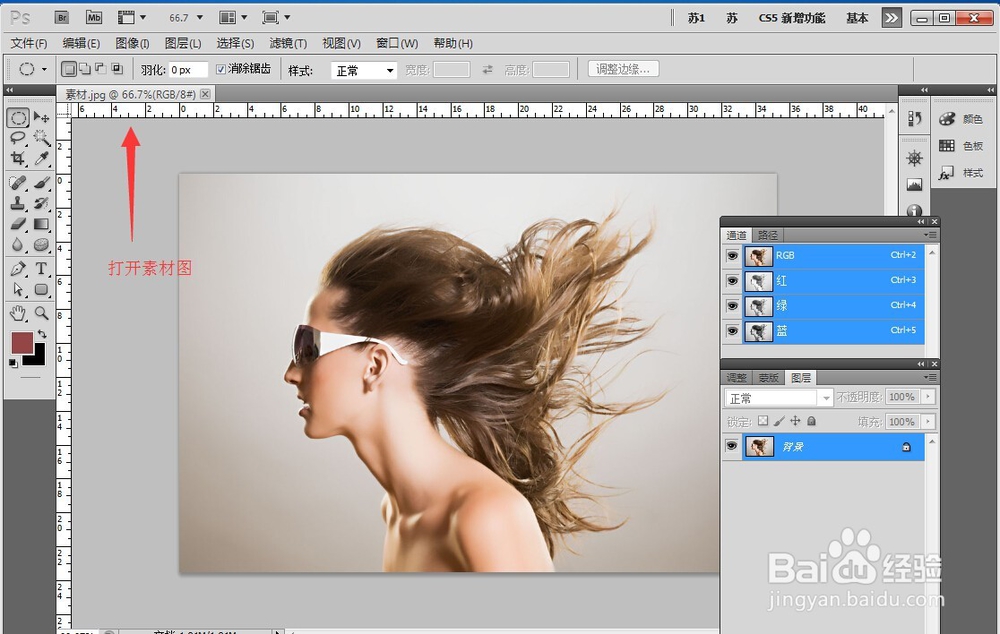This screenshot has width=1000, height=634.
Task: Open the Swatches panel button
Action: 961,146
